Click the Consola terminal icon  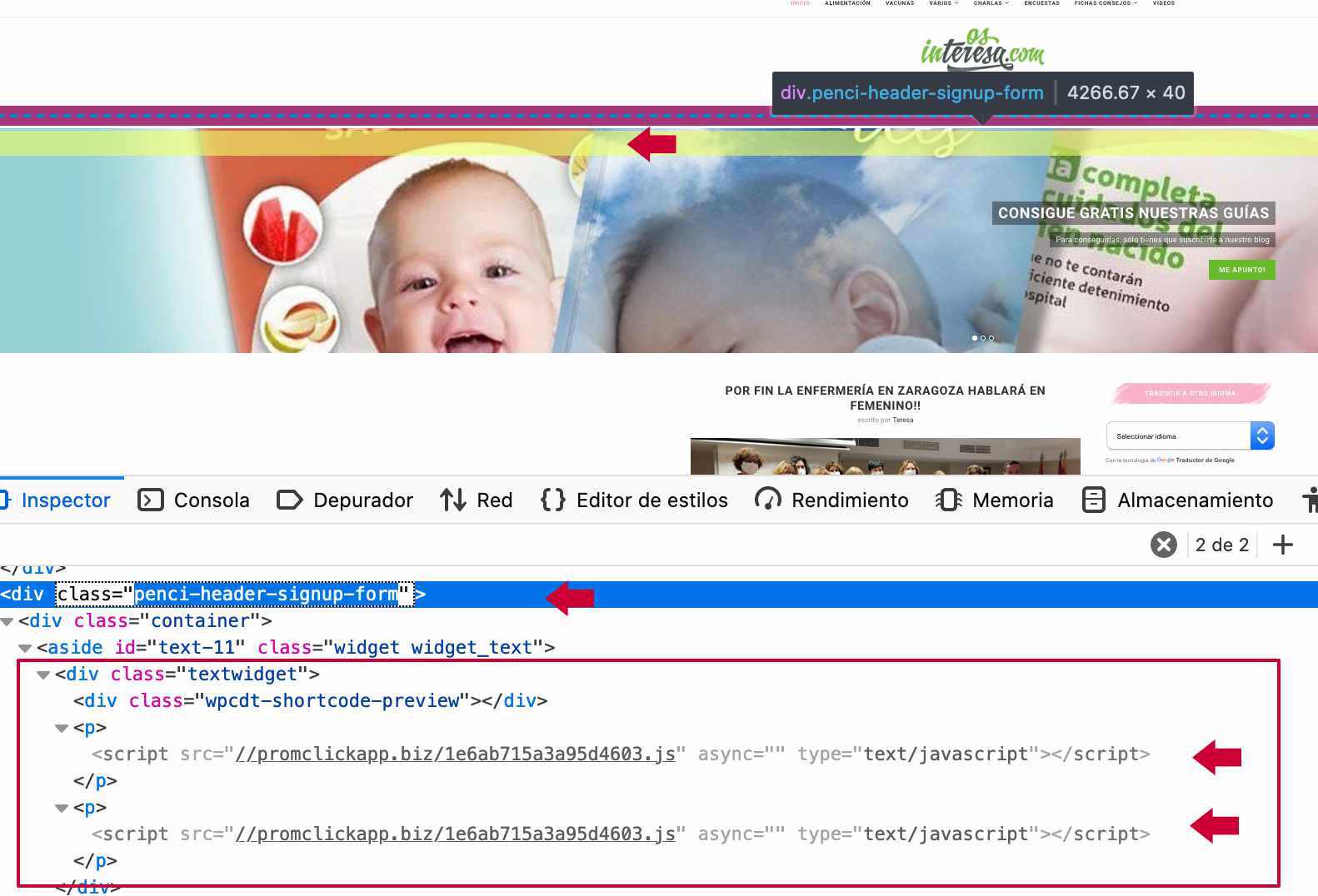pos(150,500)
